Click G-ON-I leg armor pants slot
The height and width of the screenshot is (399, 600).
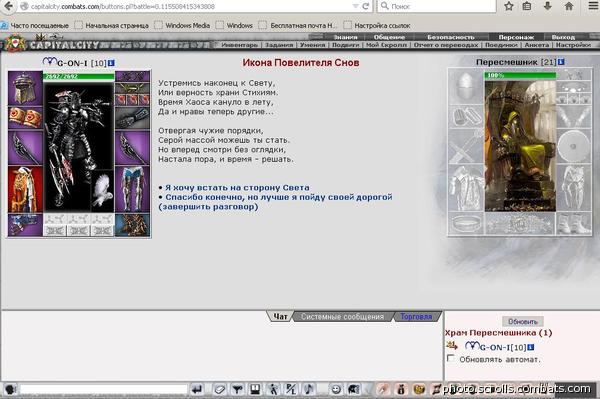pos(132,190)
